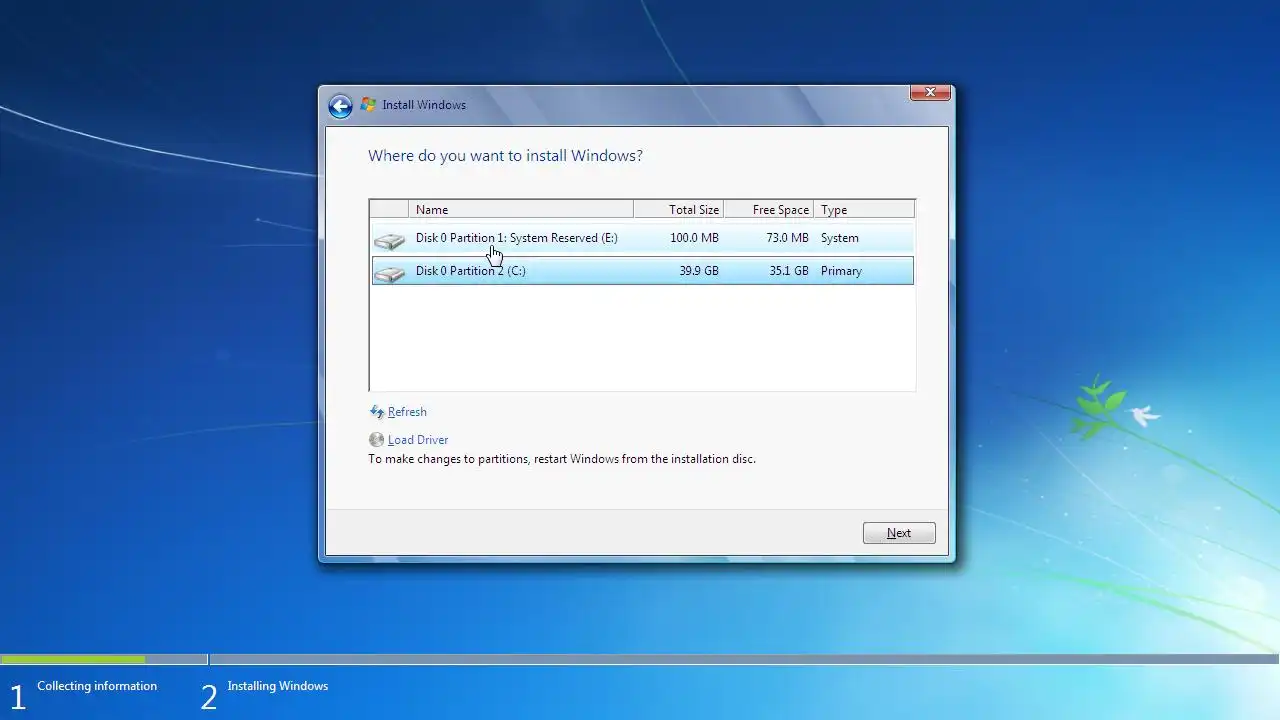Click drive icon of Disk 0 Partition 1
This screenshot has height=720, width=1280.
389,240
